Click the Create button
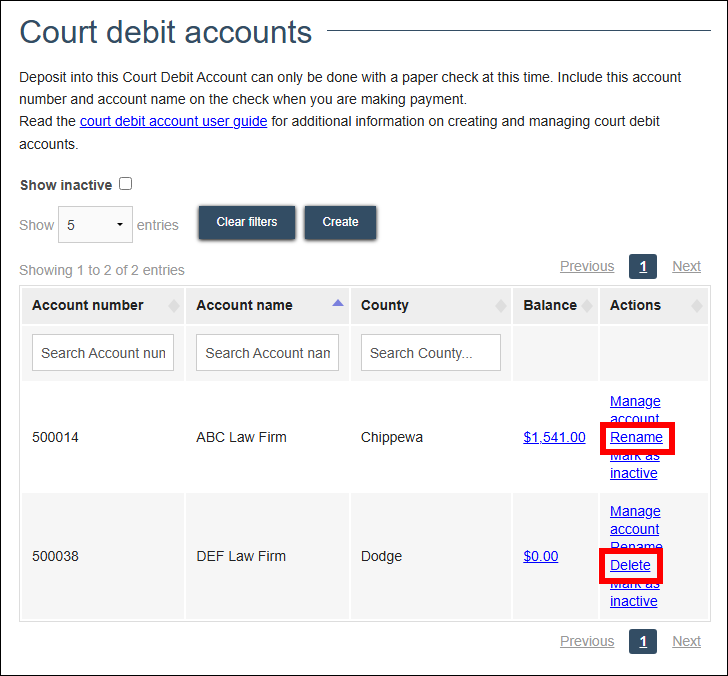This screenshot has height=676, width=728. click(x=340, y=222)
